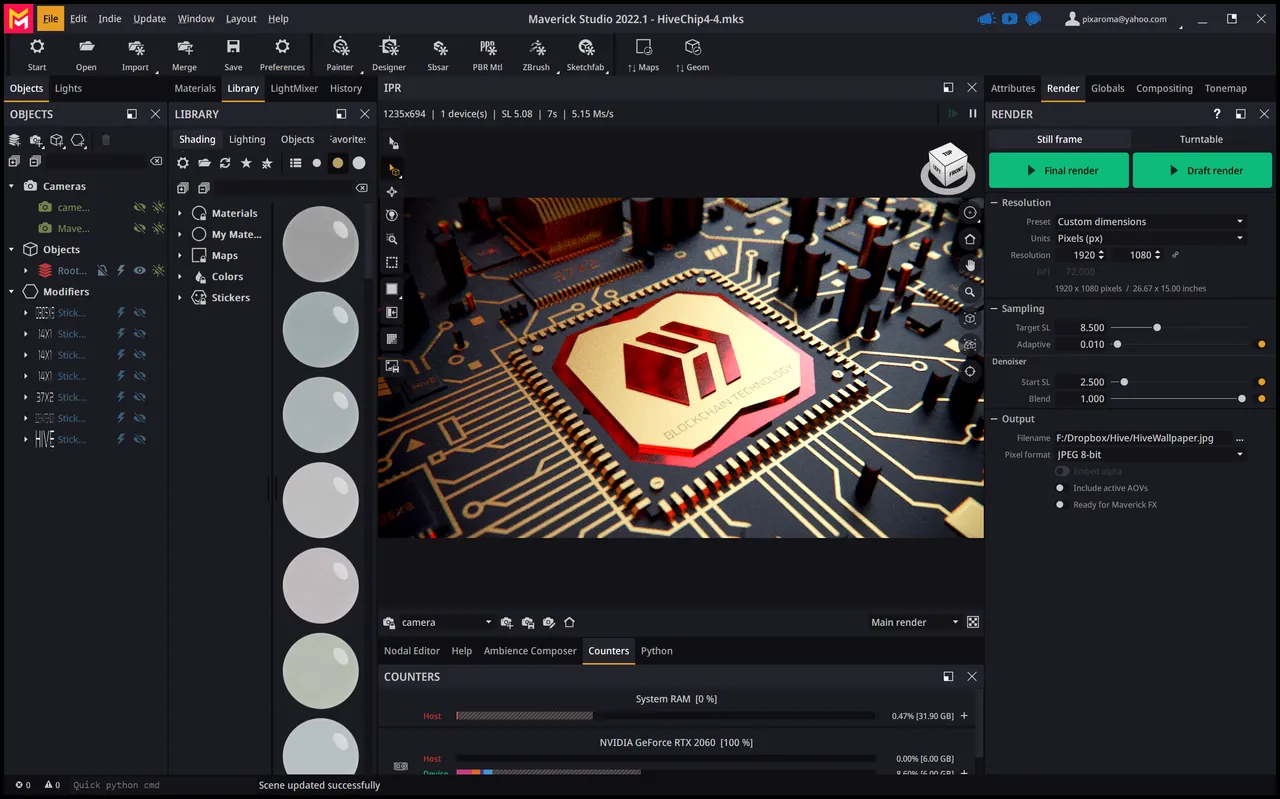This screenshot has height=799, width=1280.
Task: Click the Save disk icon
Action: point(233,47)
